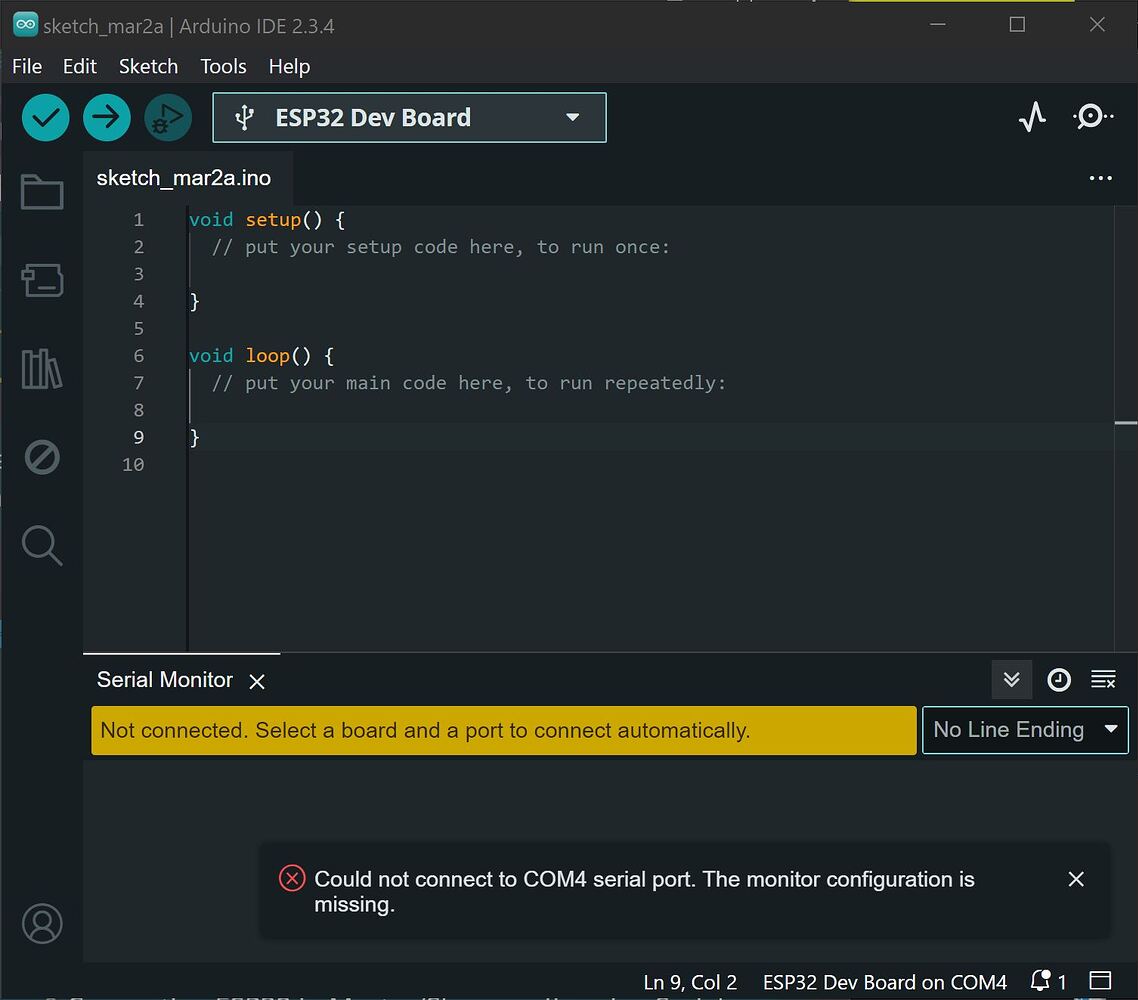Click the three-dot tab options menu
This screenshot has width=1138, height=1000.
1100,178
